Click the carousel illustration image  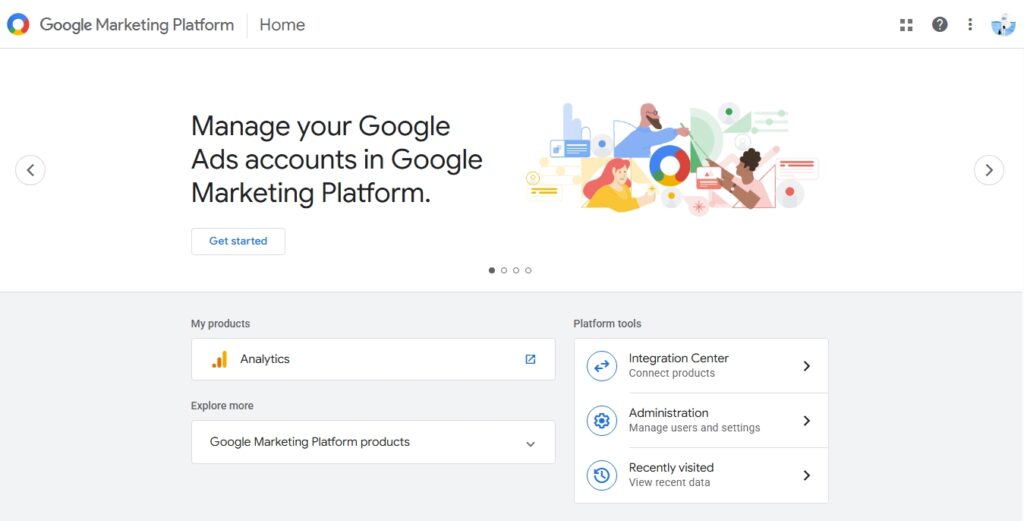(x=672, y=157)
